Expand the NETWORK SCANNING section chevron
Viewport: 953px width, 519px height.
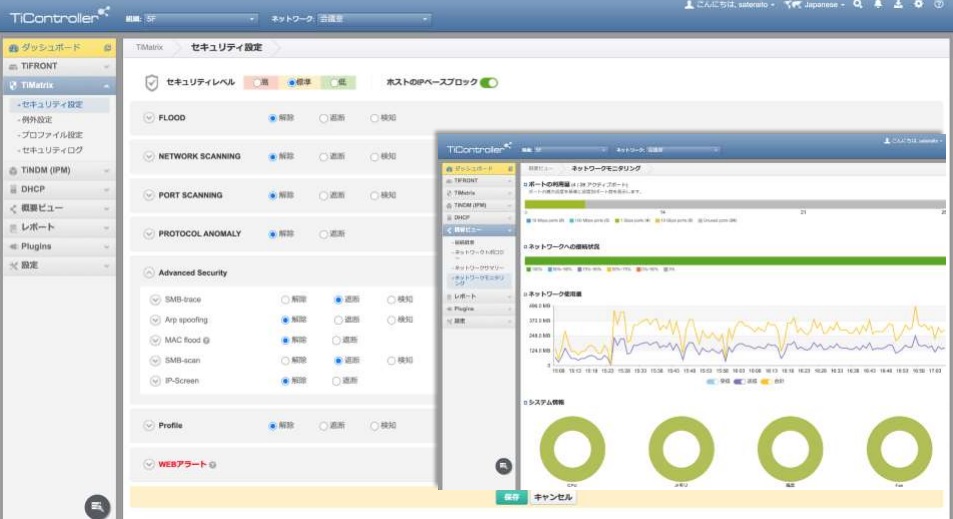149,156
